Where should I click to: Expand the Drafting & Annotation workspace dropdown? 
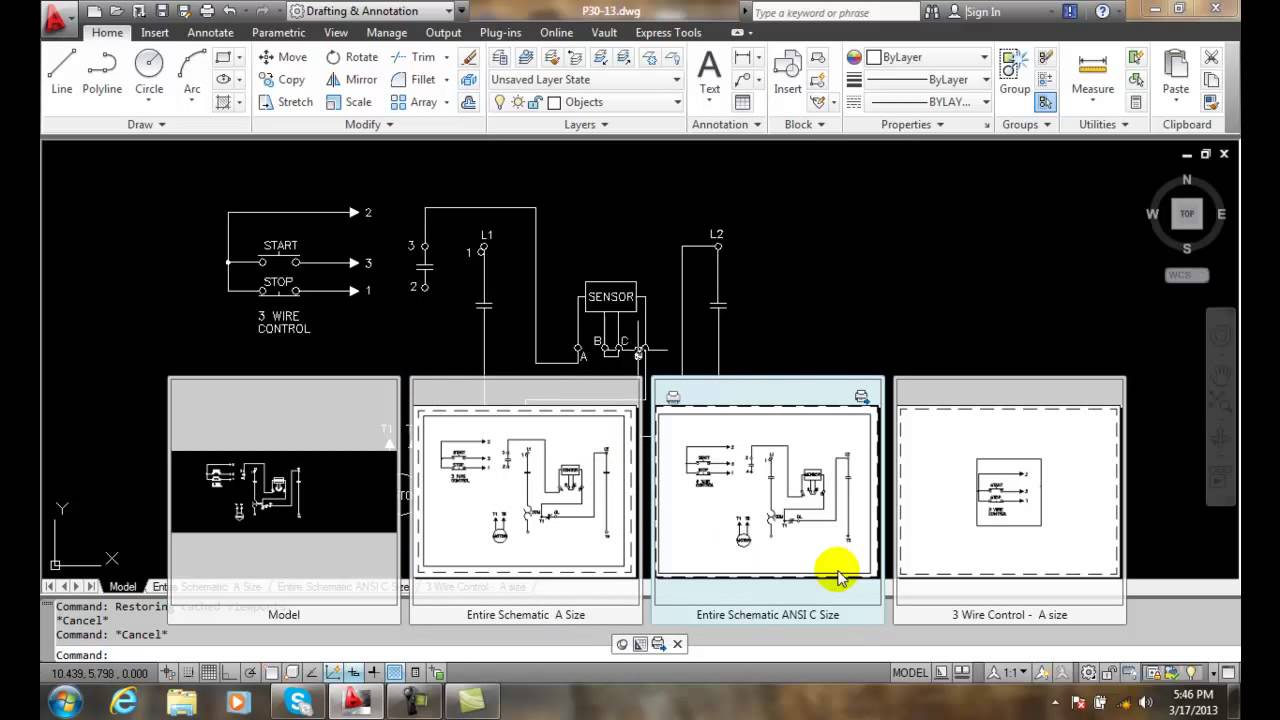pos(371,11)
